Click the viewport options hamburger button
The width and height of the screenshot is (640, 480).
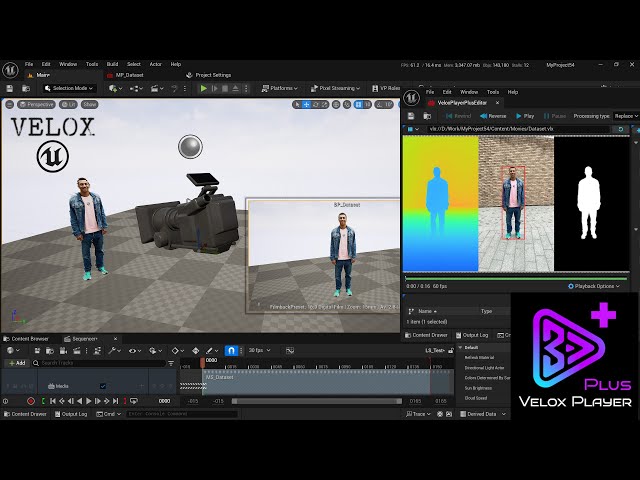pos(9,104)
